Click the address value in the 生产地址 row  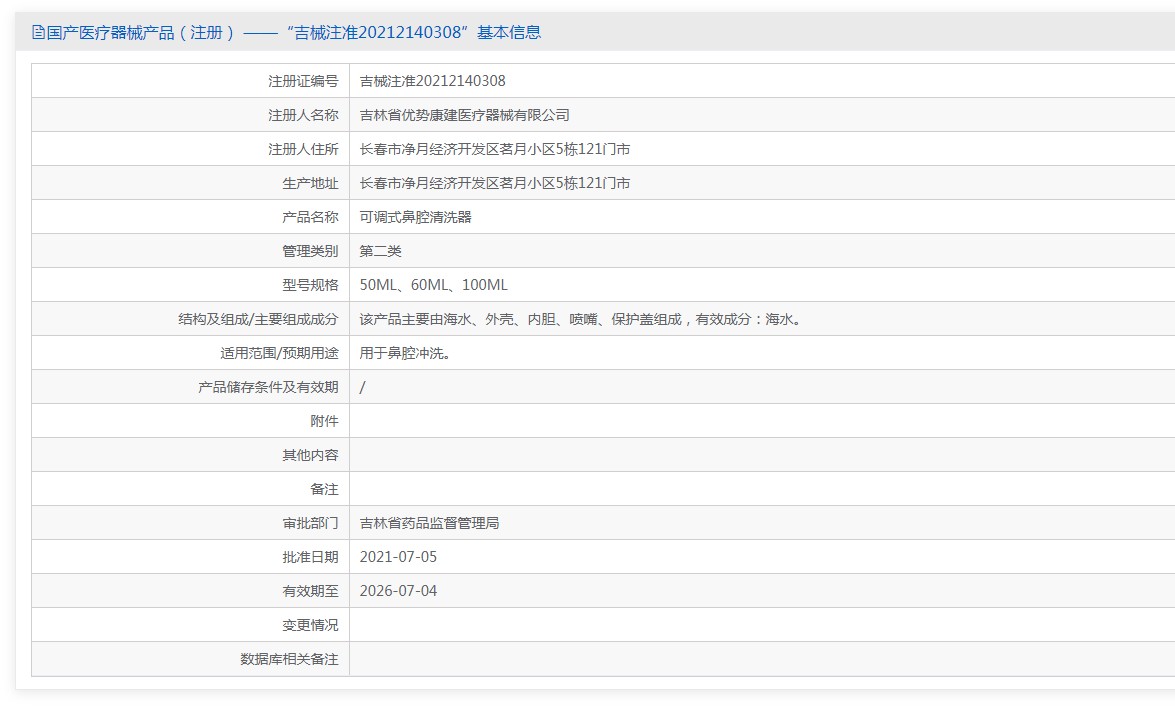(495, 183)
